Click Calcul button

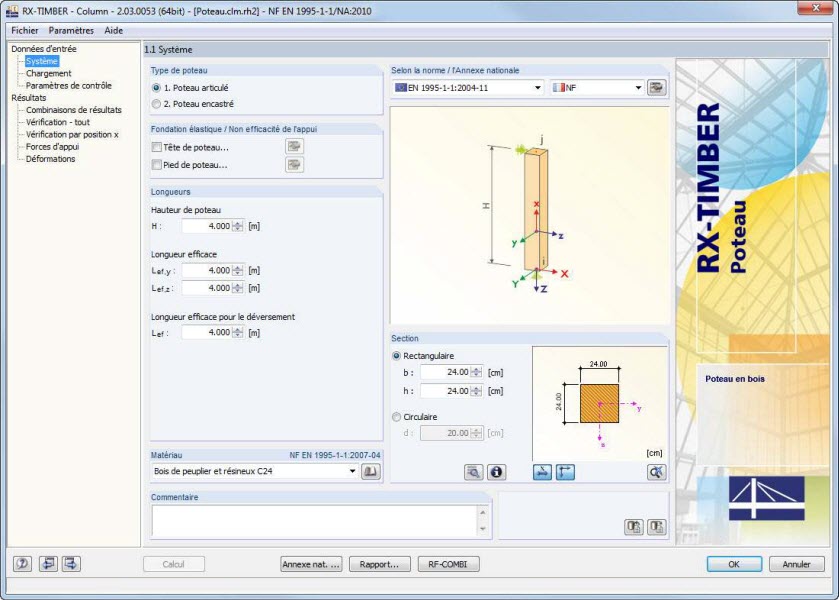pyautogui.click(x=174, y=564)
